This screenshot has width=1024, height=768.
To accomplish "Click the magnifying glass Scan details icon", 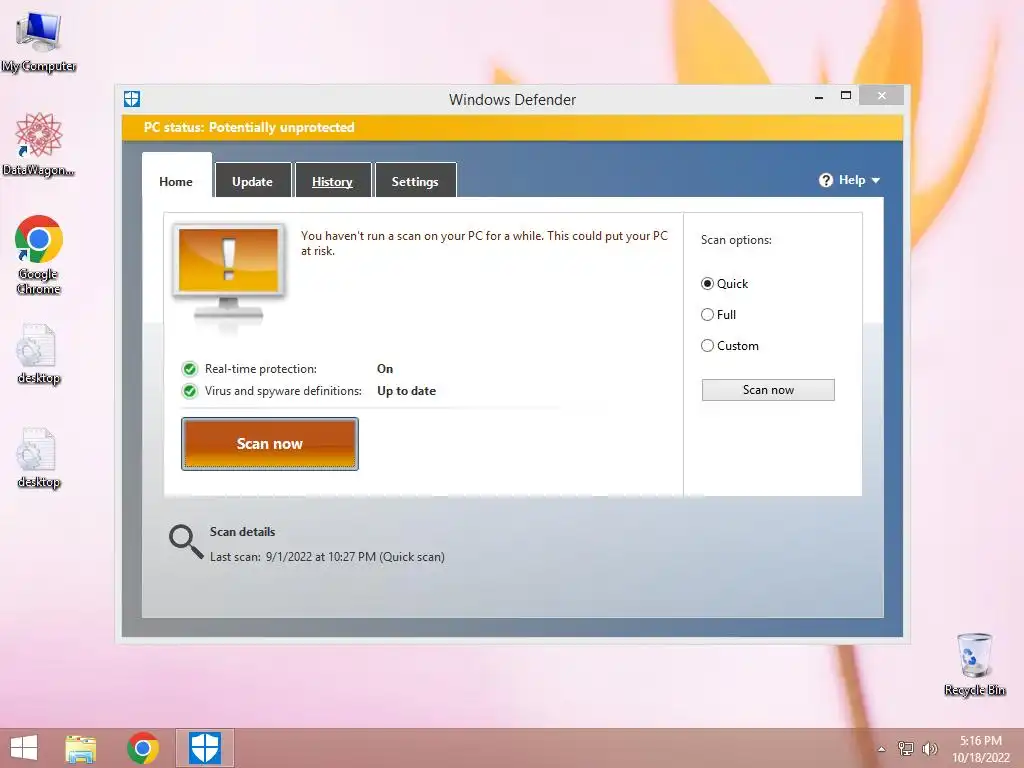I will pyautogui.click(x=185, y=542).
